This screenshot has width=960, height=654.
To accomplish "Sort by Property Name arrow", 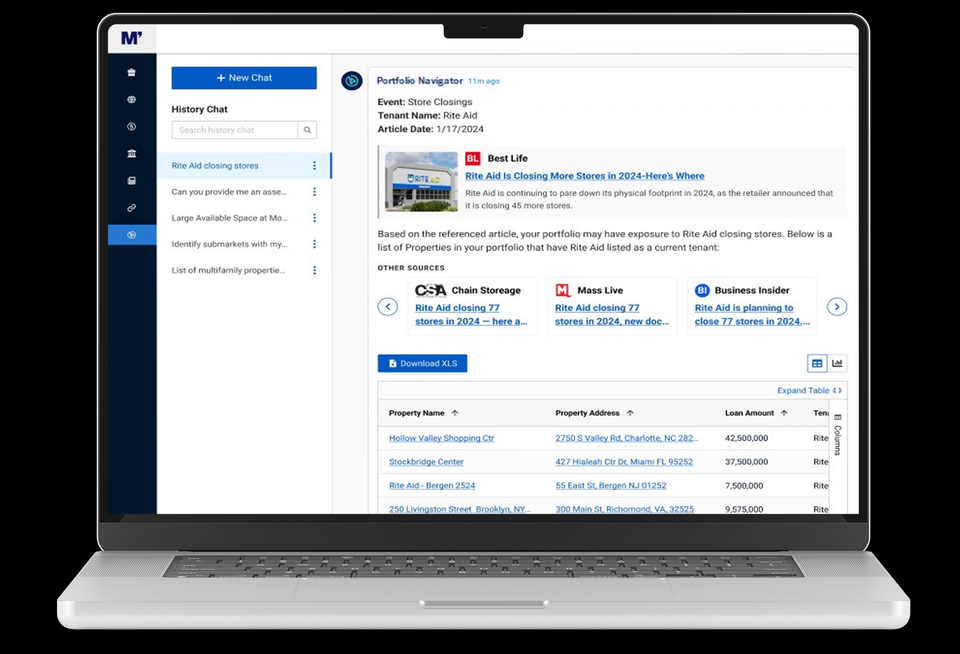I will tap(455, 413).
